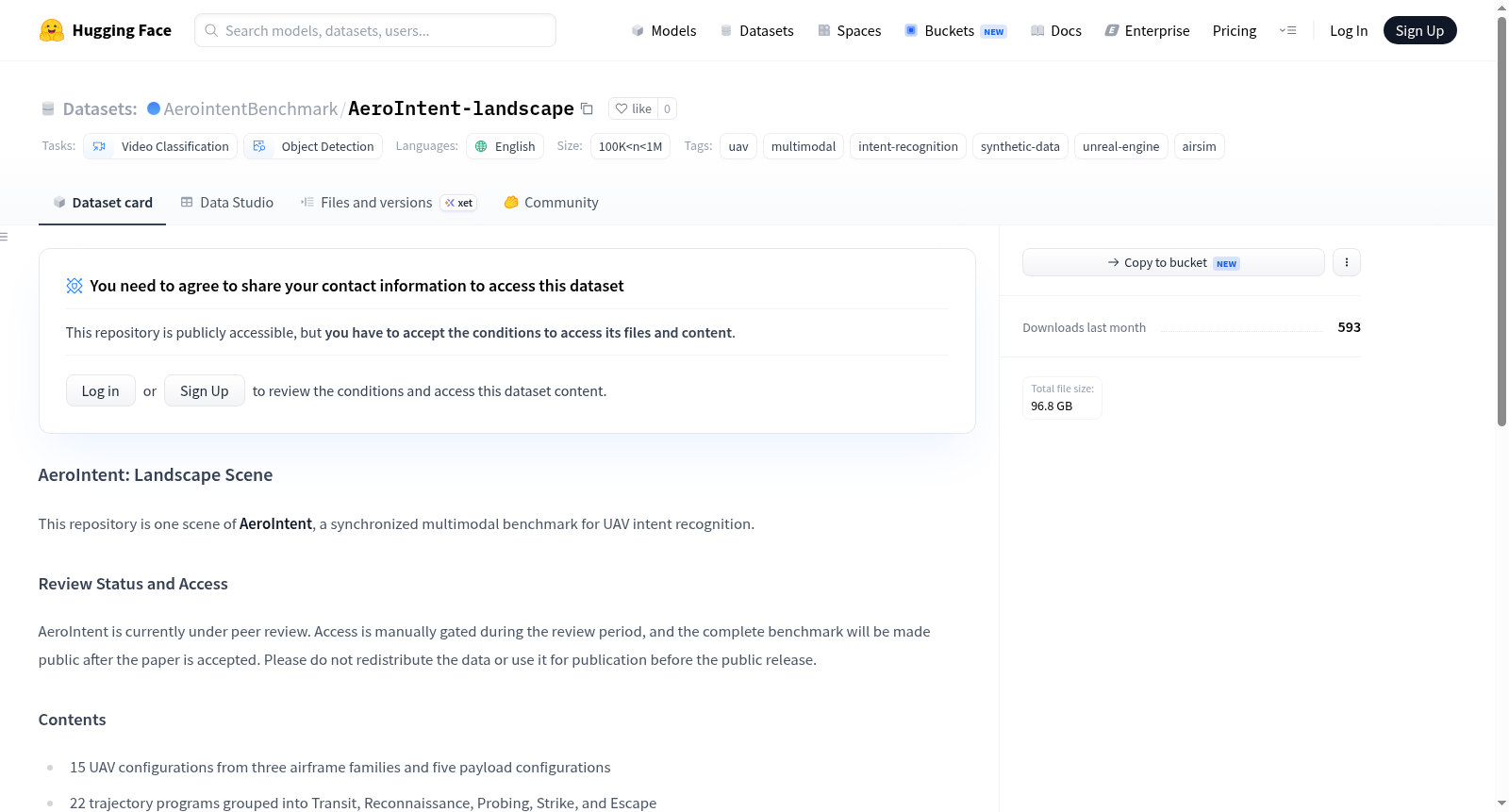Open Datasets in the top navigation

click(756, 31)
